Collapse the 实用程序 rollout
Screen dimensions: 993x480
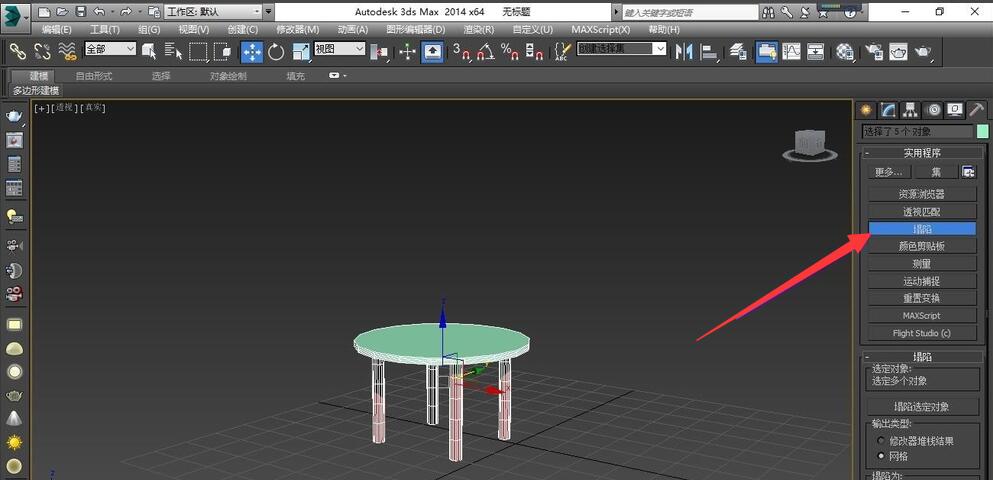[922, 153]
